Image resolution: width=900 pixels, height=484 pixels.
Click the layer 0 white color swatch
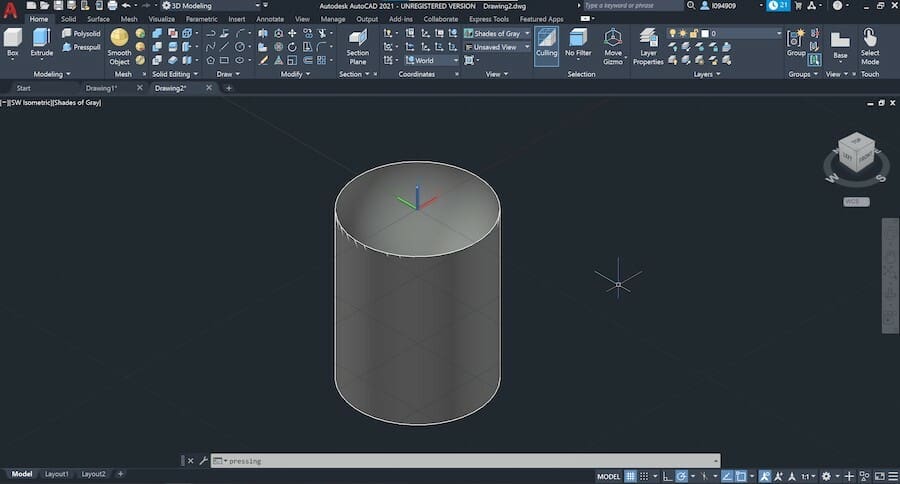click(705, 34)
